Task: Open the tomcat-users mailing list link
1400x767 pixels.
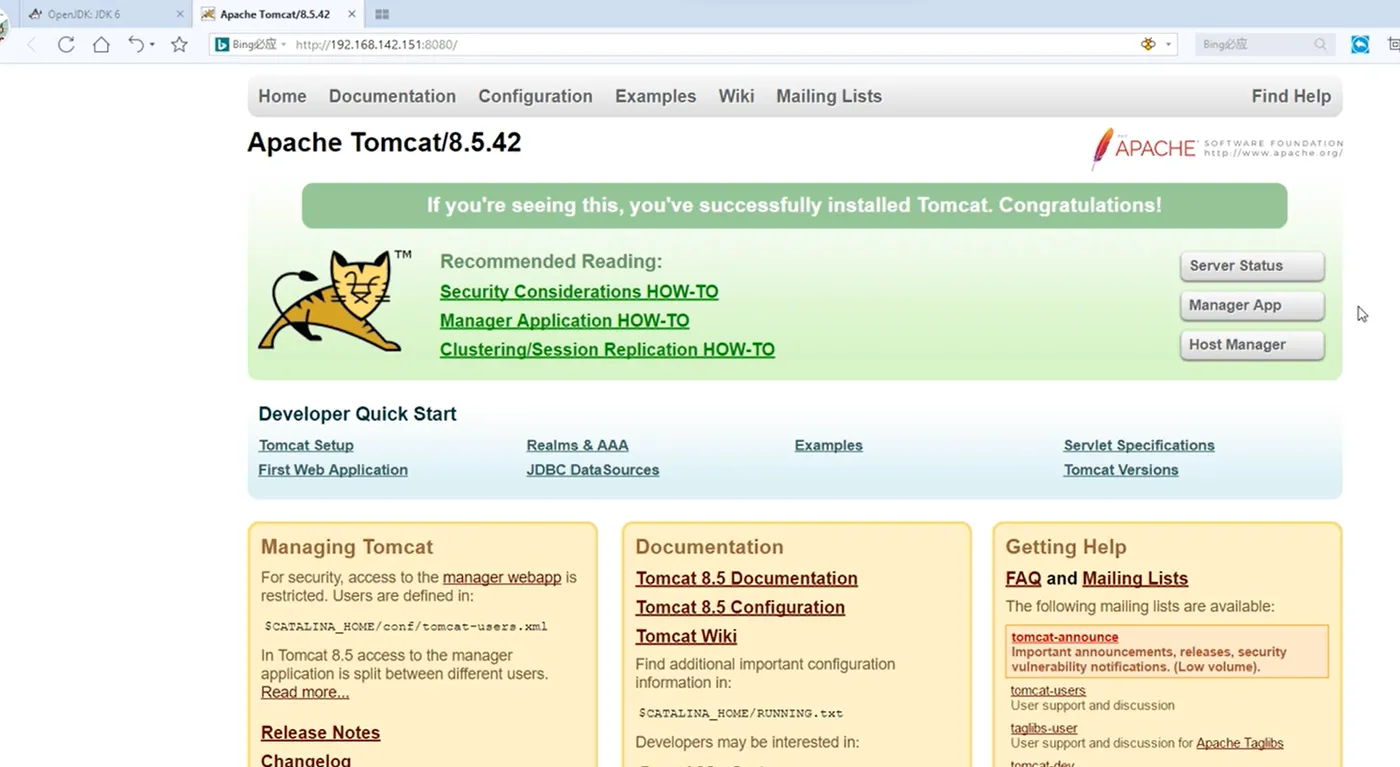Action: coord(1048,690)
